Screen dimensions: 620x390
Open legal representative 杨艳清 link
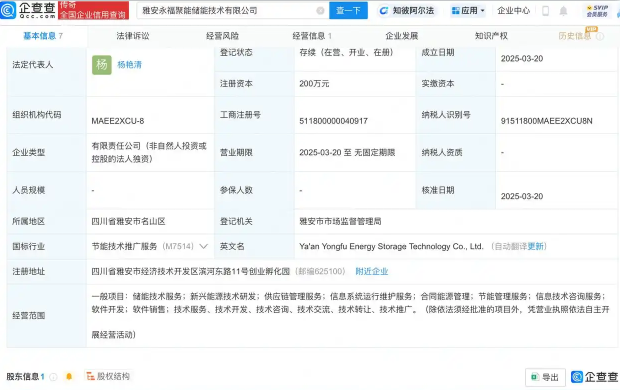(x=129, y=64)
